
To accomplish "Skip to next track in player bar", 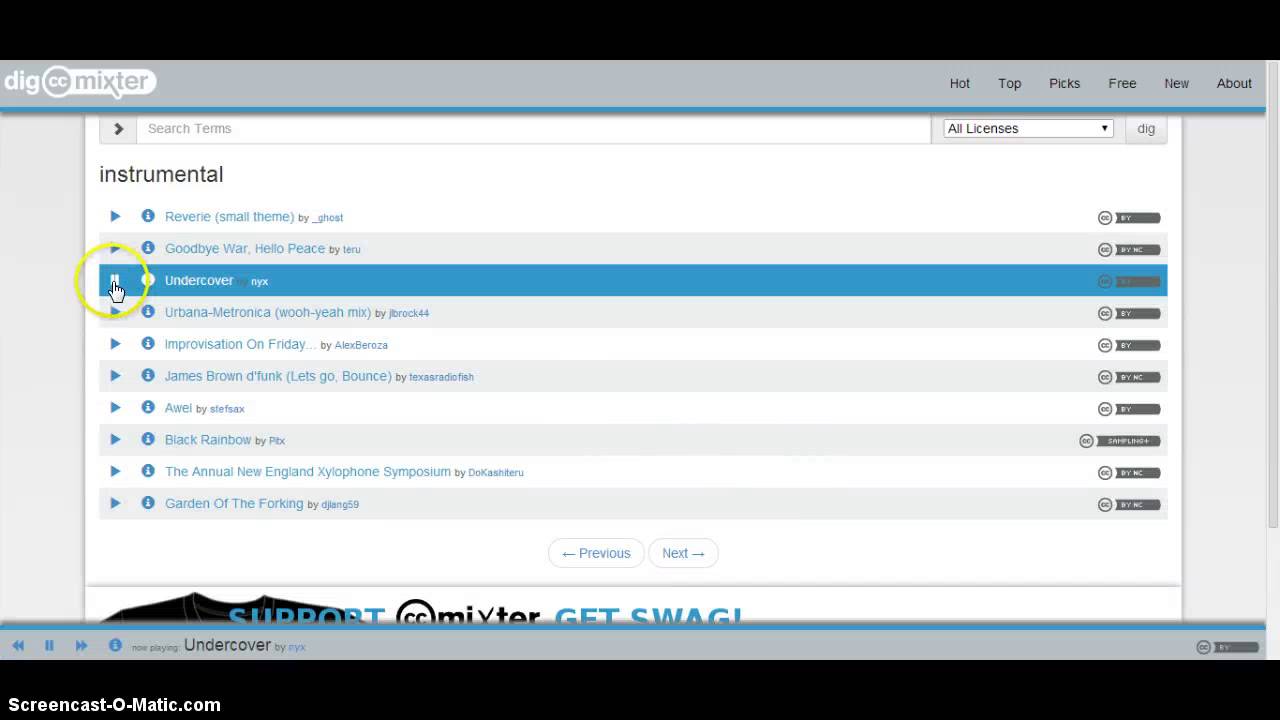I will (x=81, y=646).
